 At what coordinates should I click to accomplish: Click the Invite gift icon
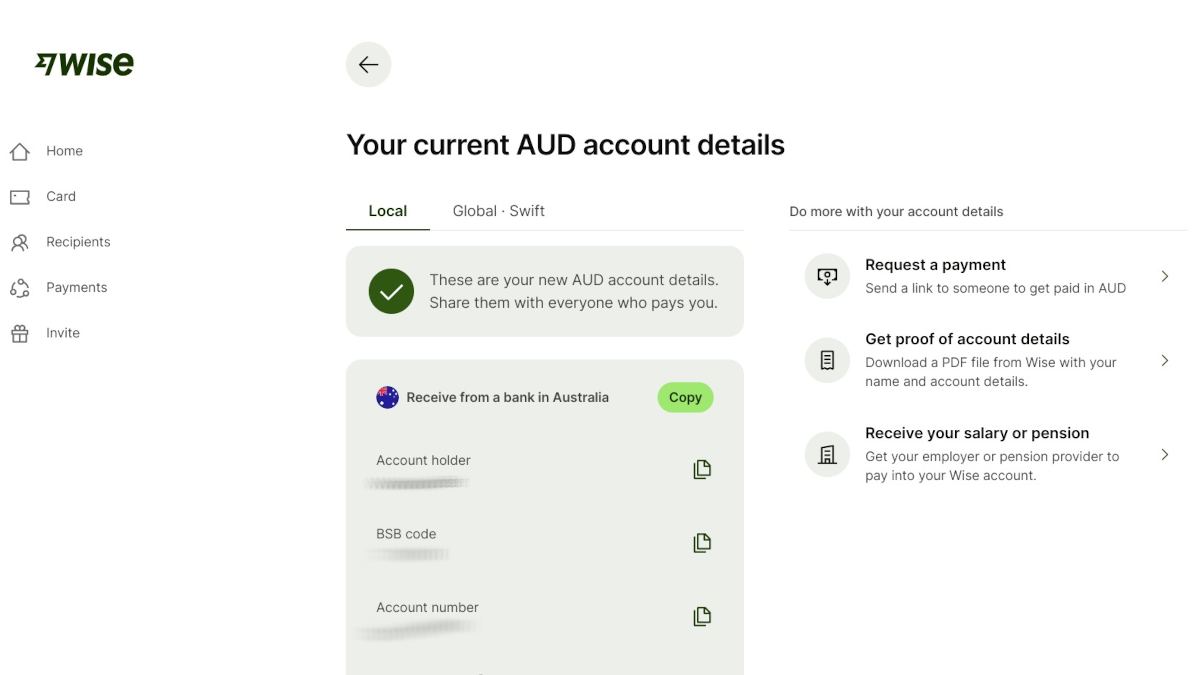coord(20,334)
